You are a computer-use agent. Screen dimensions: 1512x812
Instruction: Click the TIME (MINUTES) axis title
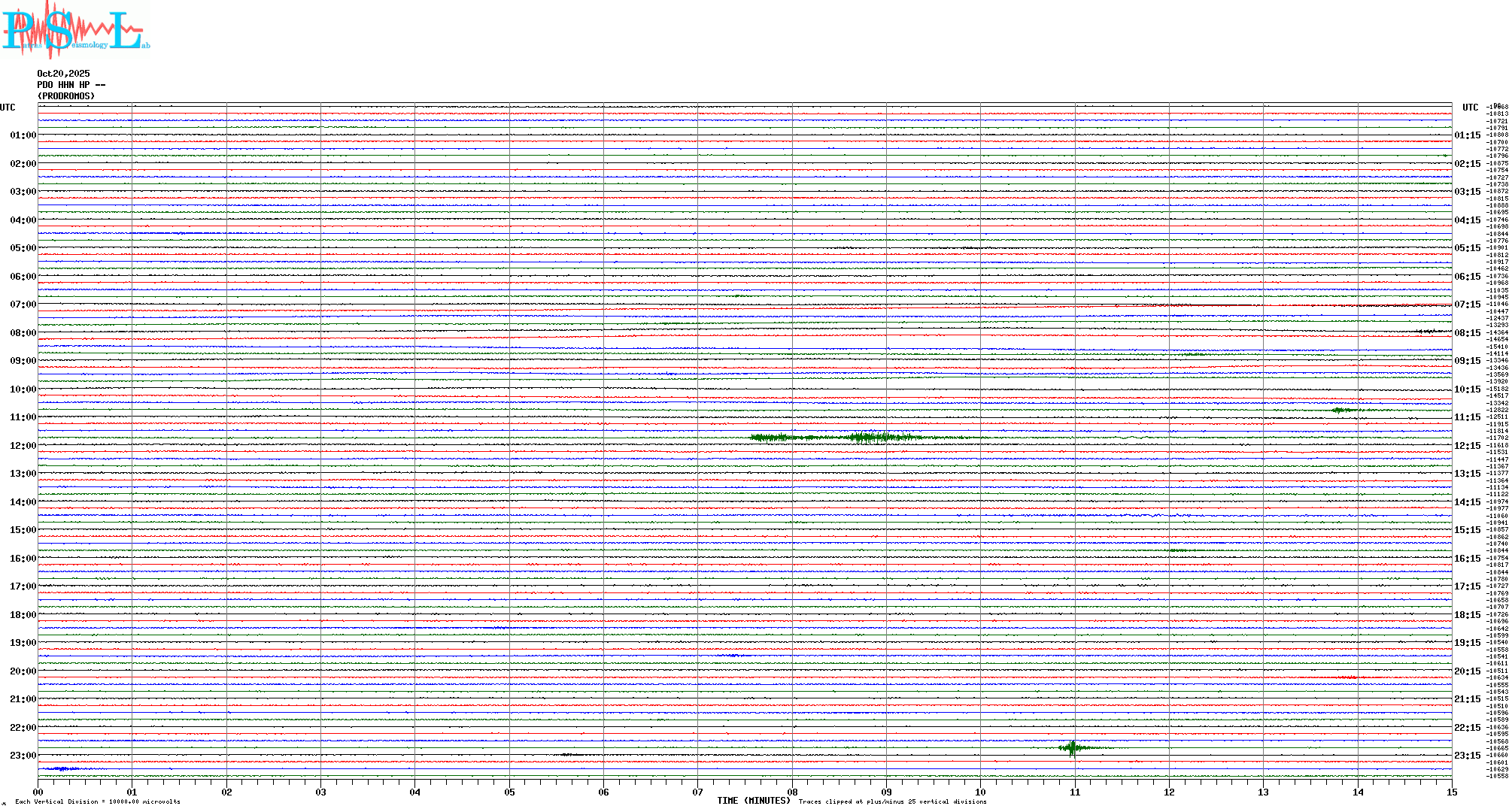coord(753,801)
